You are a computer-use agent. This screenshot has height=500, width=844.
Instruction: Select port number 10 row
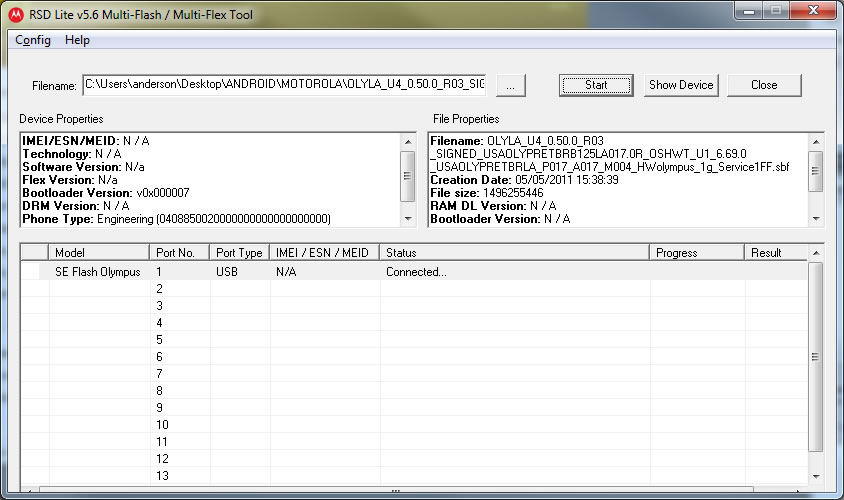point(413,425)
